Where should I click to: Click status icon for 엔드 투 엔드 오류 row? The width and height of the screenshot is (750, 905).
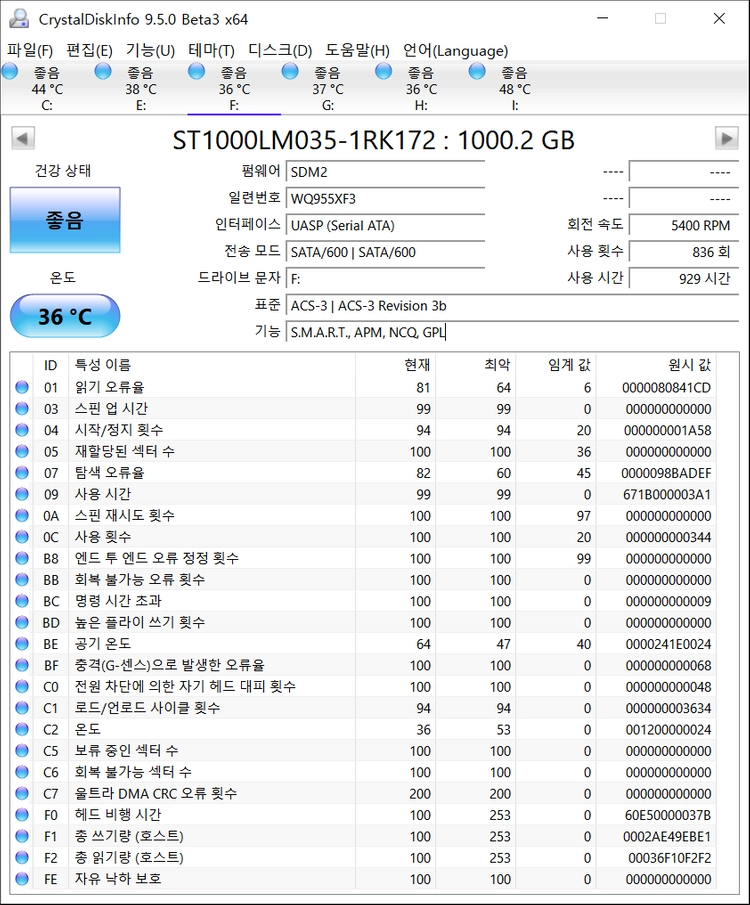tap(22, 558)
